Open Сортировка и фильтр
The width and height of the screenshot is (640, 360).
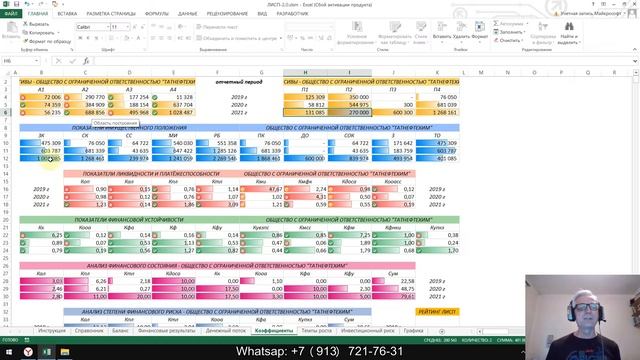(x=543, y=33)
